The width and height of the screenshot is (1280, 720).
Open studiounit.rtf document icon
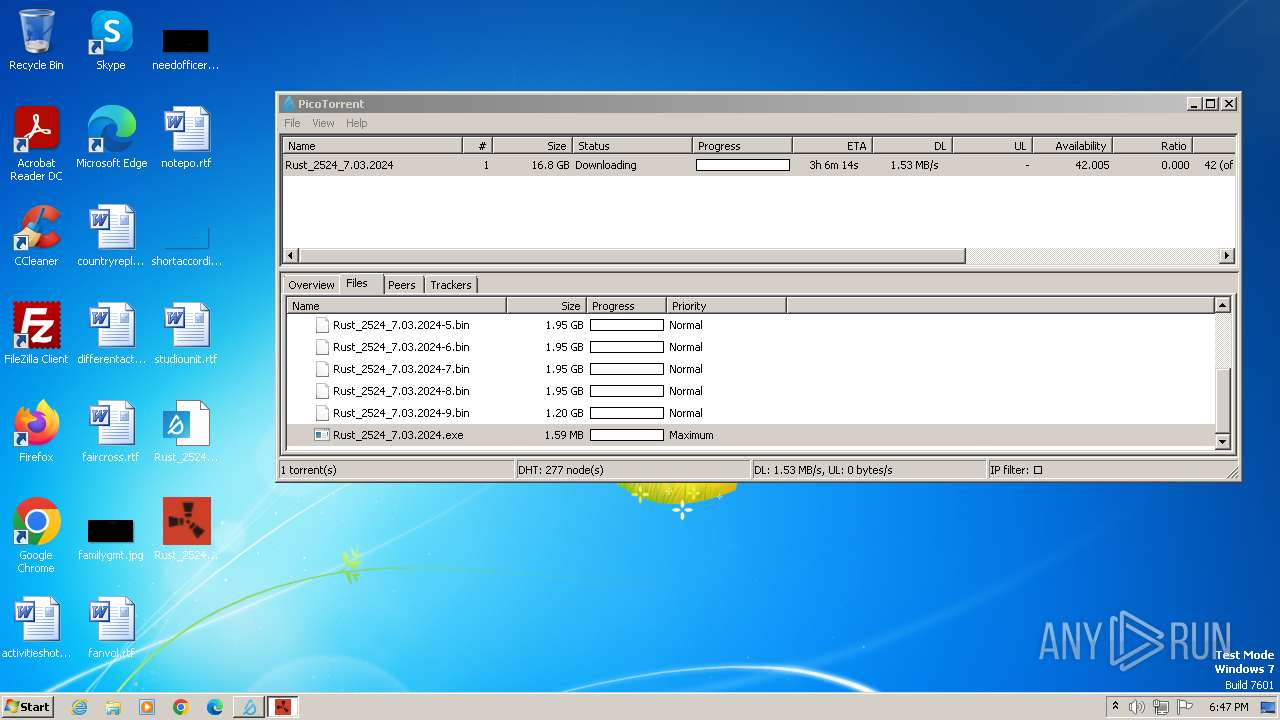(x=186, y=334)
